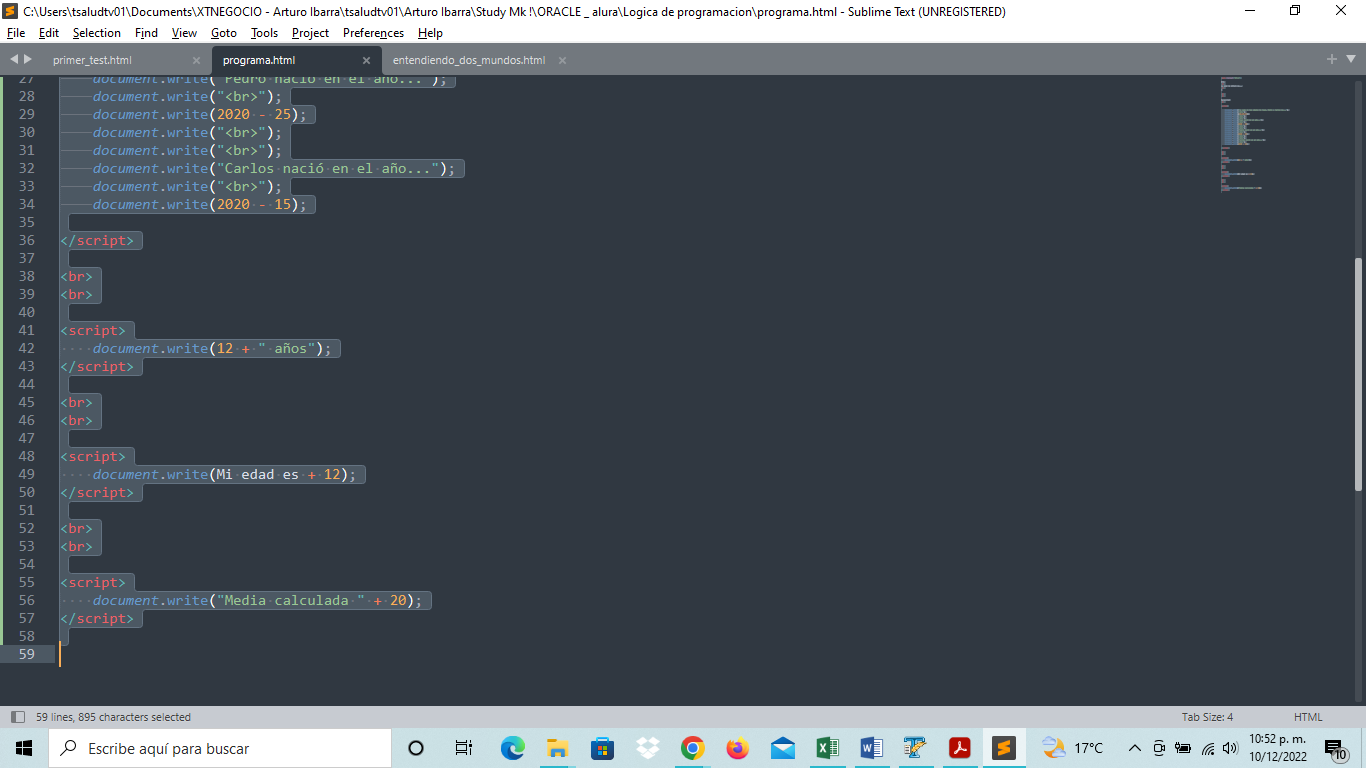Open the Tools menu
This screenshot has height=768, width=1366.
tap(264, 33)
